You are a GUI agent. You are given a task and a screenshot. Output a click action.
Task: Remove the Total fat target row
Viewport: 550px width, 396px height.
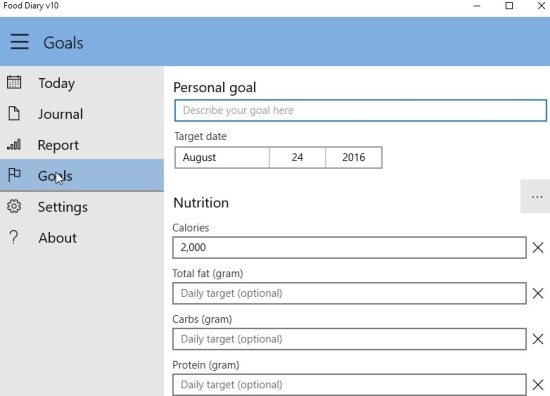(x=538, y=293)
